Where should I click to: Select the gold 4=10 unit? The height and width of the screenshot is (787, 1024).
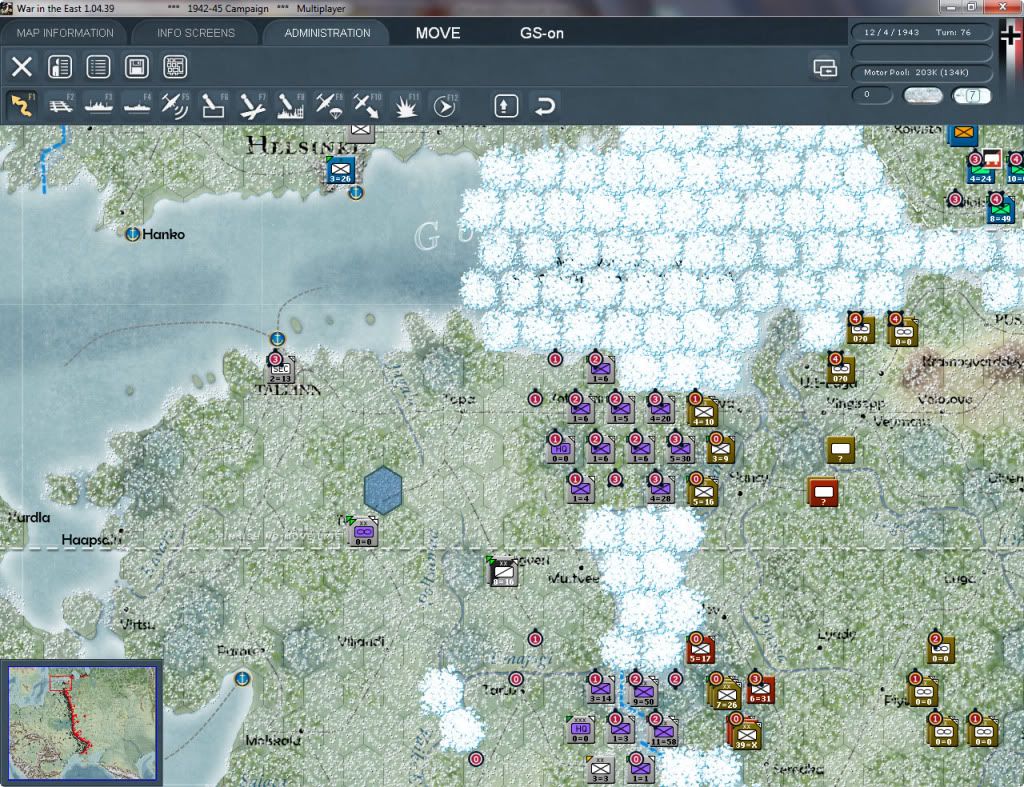click(703, 411)
